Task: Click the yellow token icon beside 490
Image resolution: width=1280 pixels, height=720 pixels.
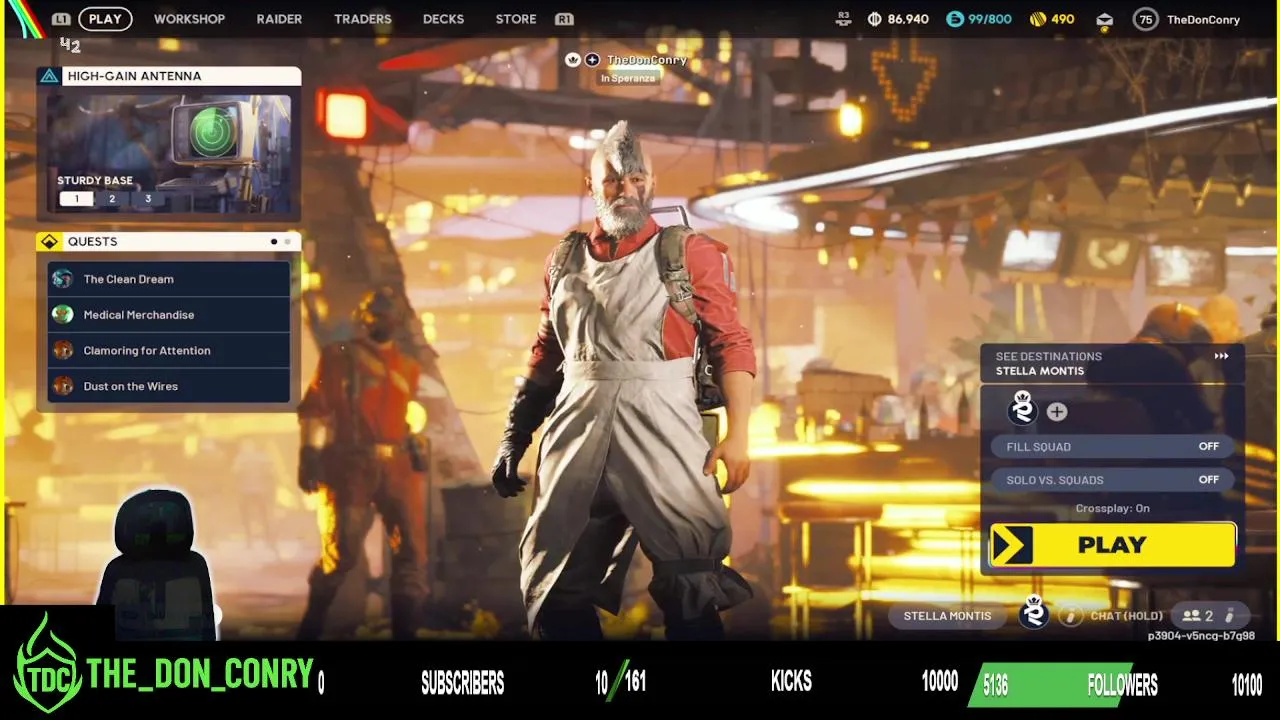Action: coord(1037,19)
